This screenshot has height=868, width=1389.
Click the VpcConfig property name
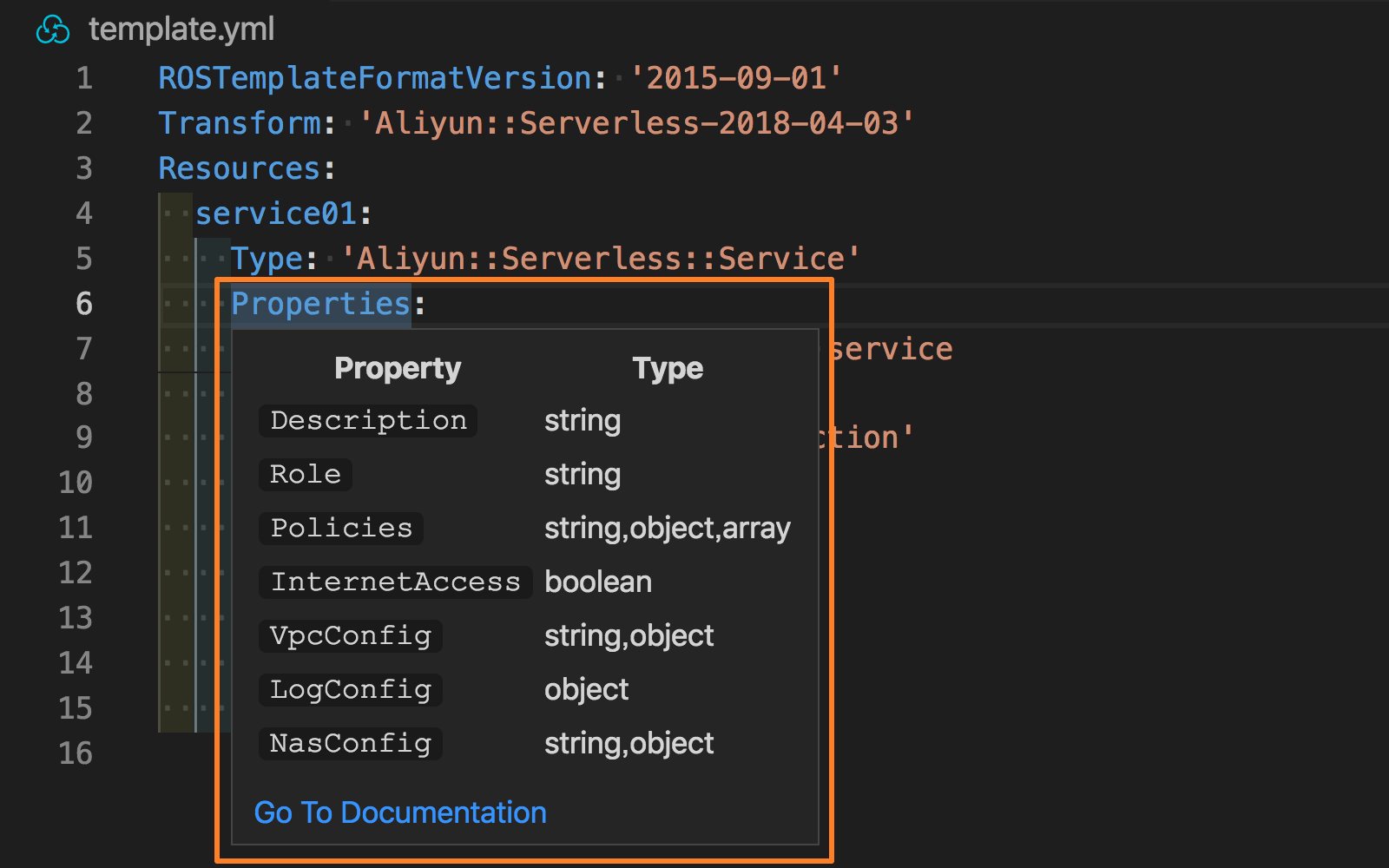coord(351,636)
